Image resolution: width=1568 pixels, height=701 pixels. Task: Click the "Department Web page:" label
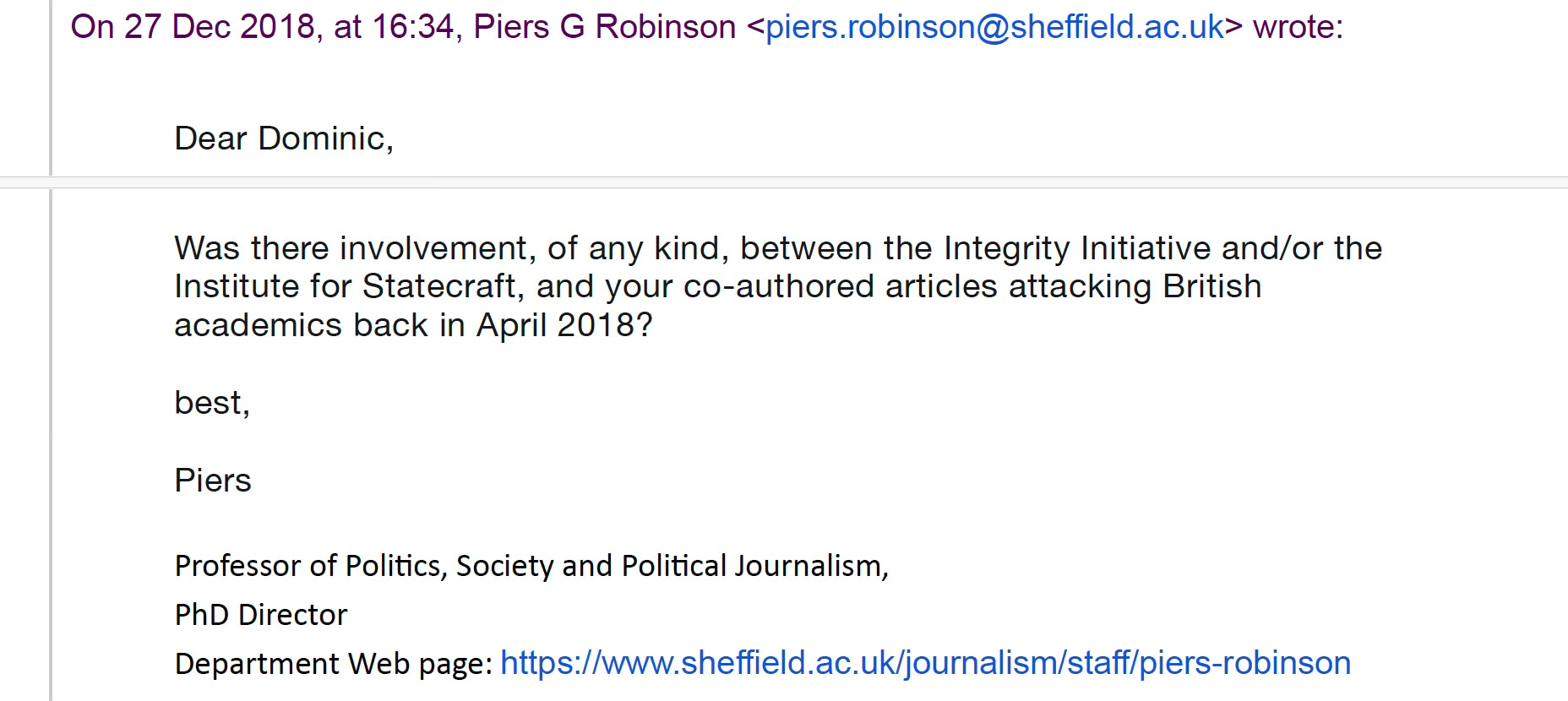pyautogui.click(x=334, y=664)
